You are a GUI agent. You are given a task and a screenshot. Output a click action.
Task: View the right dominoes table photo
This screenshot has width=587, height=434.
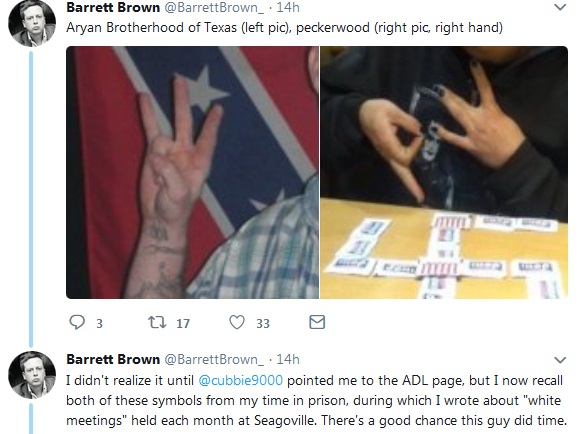444,172
